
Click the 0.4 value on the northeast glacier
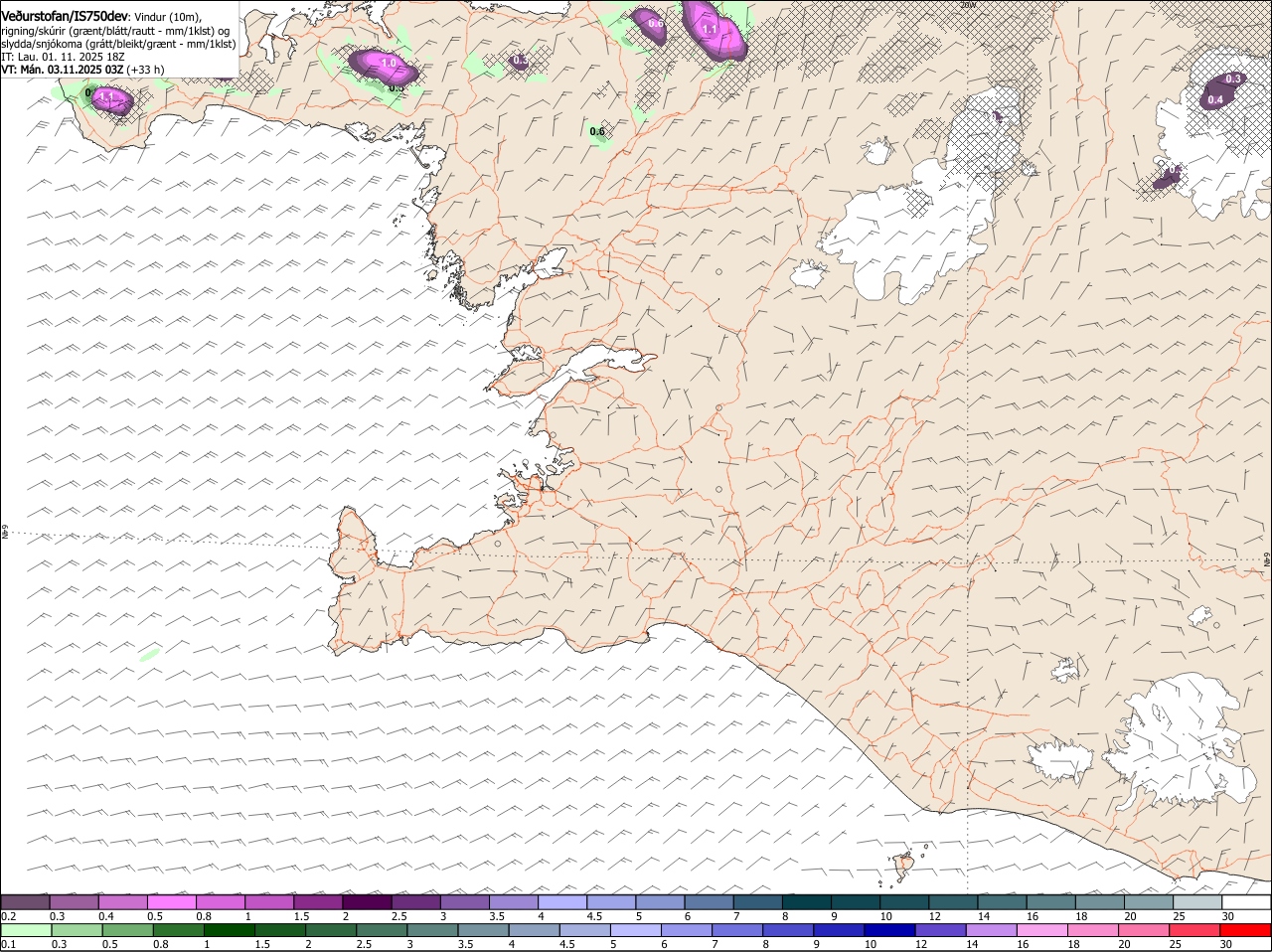pos(1214,99)
